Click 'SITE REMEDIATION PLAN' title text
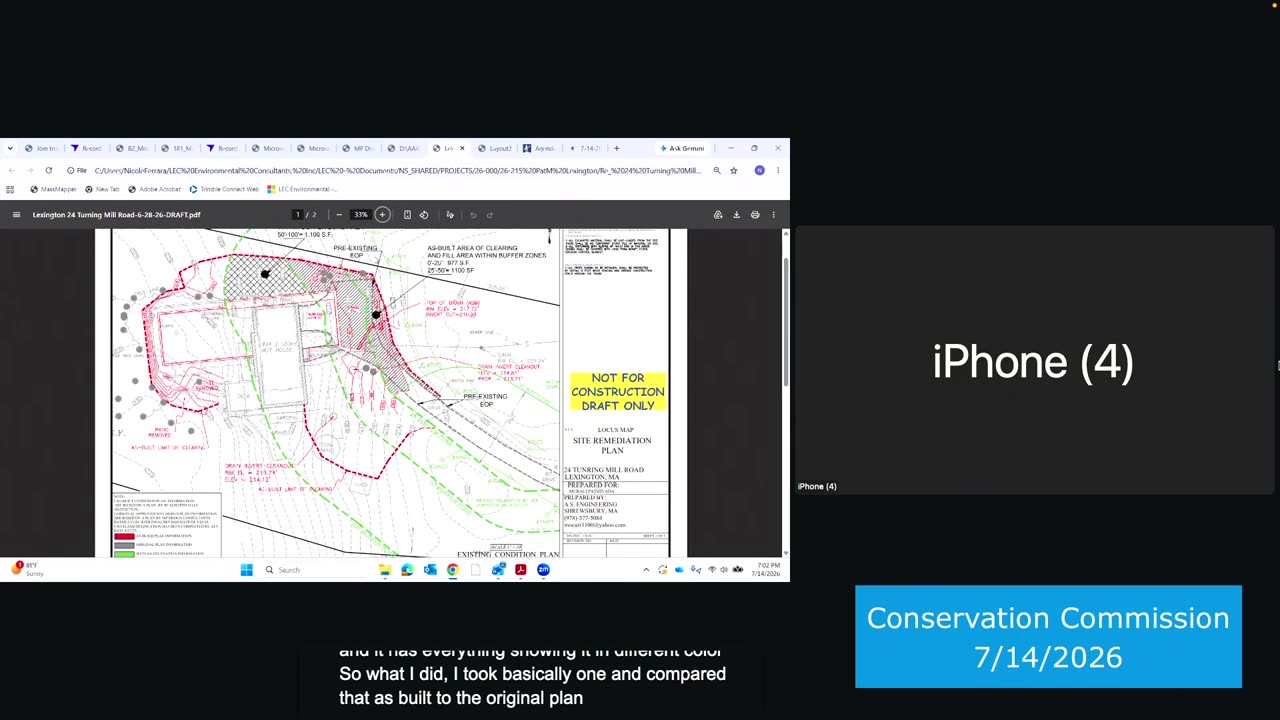Image resolution: width=1280 pixels, height=720 pixels. (x=612, y=445)
